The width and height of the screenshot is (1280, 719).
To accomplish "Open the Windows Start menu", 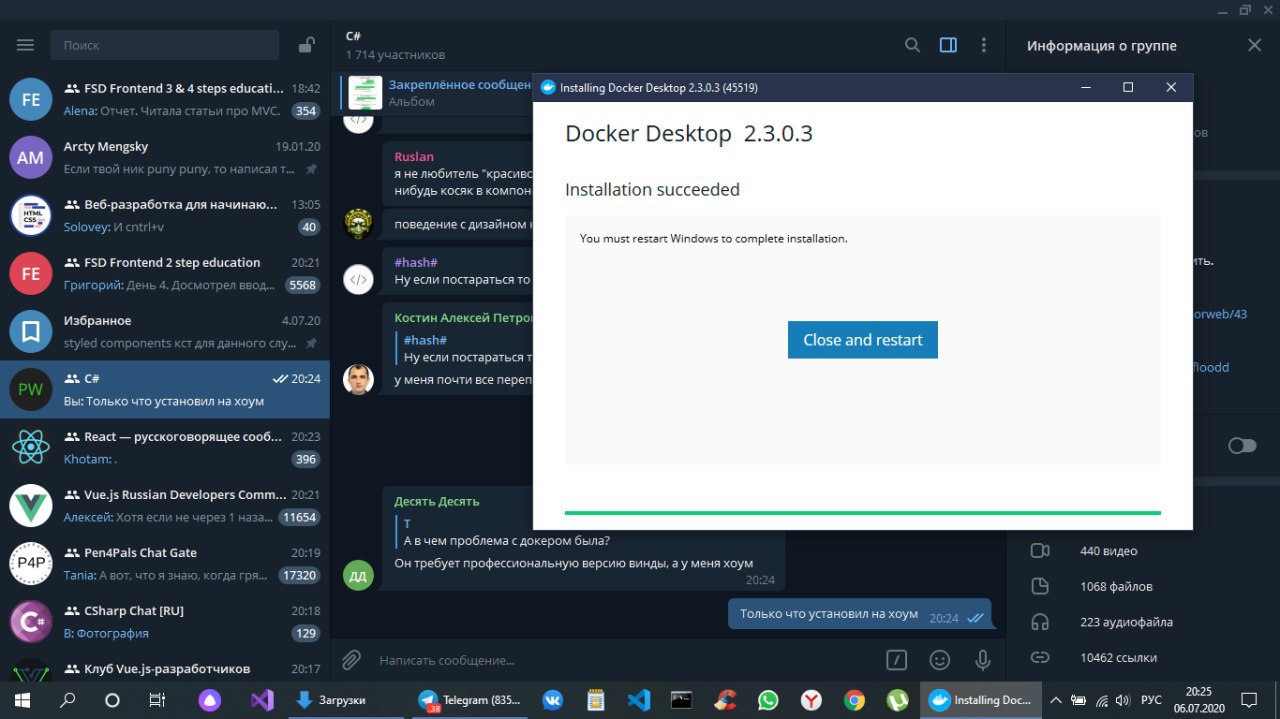I will tap(21, 700).
